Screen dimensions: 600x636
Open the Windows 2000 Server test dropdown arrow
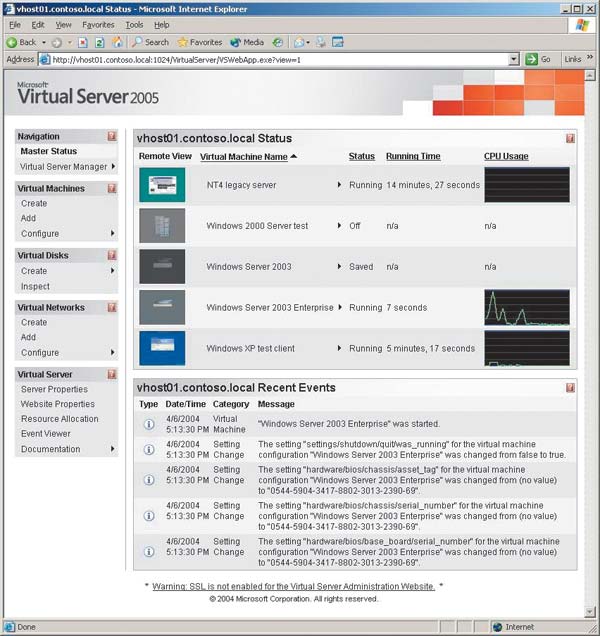[340, 226]
